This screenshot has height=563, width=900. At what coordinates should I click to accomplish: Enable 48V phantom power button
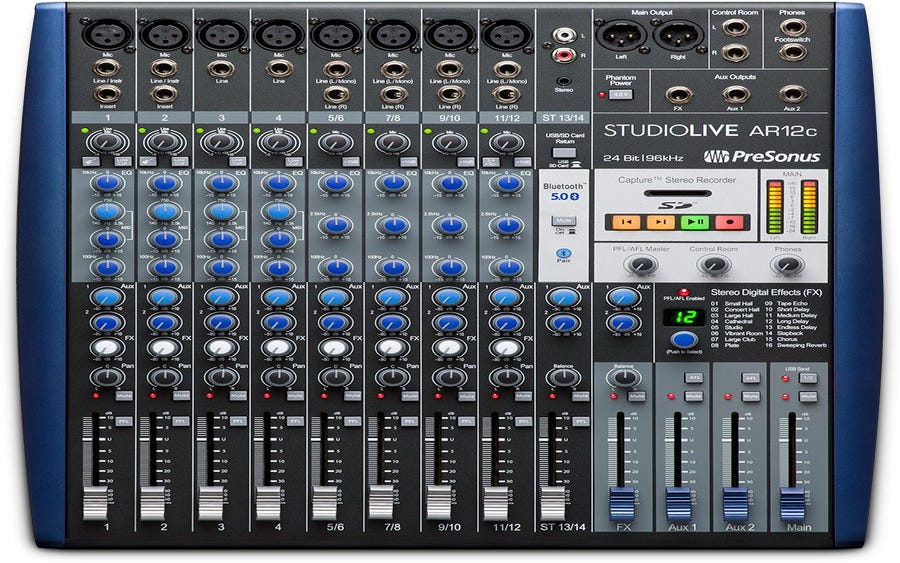[620, 94]
